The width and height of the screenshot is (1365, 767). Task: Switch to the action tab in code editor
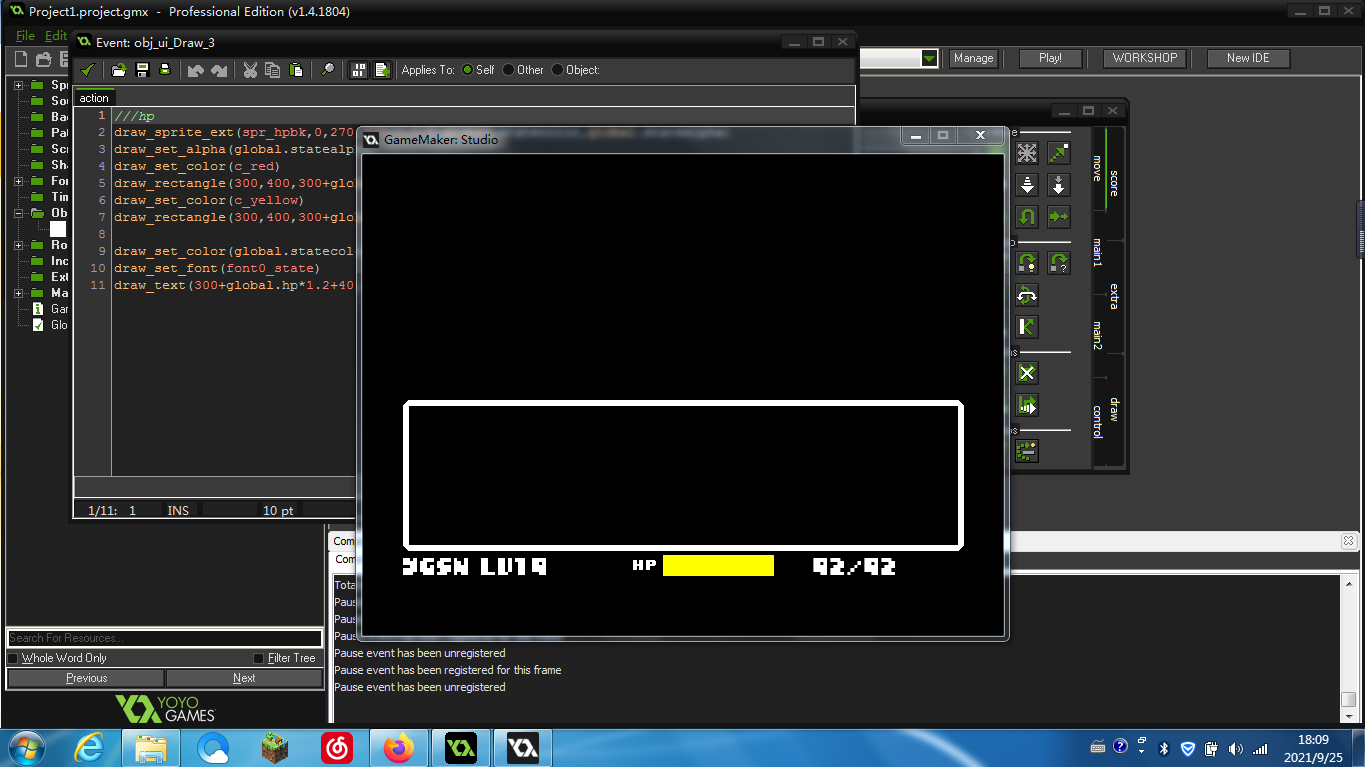(x=94, y=98)
